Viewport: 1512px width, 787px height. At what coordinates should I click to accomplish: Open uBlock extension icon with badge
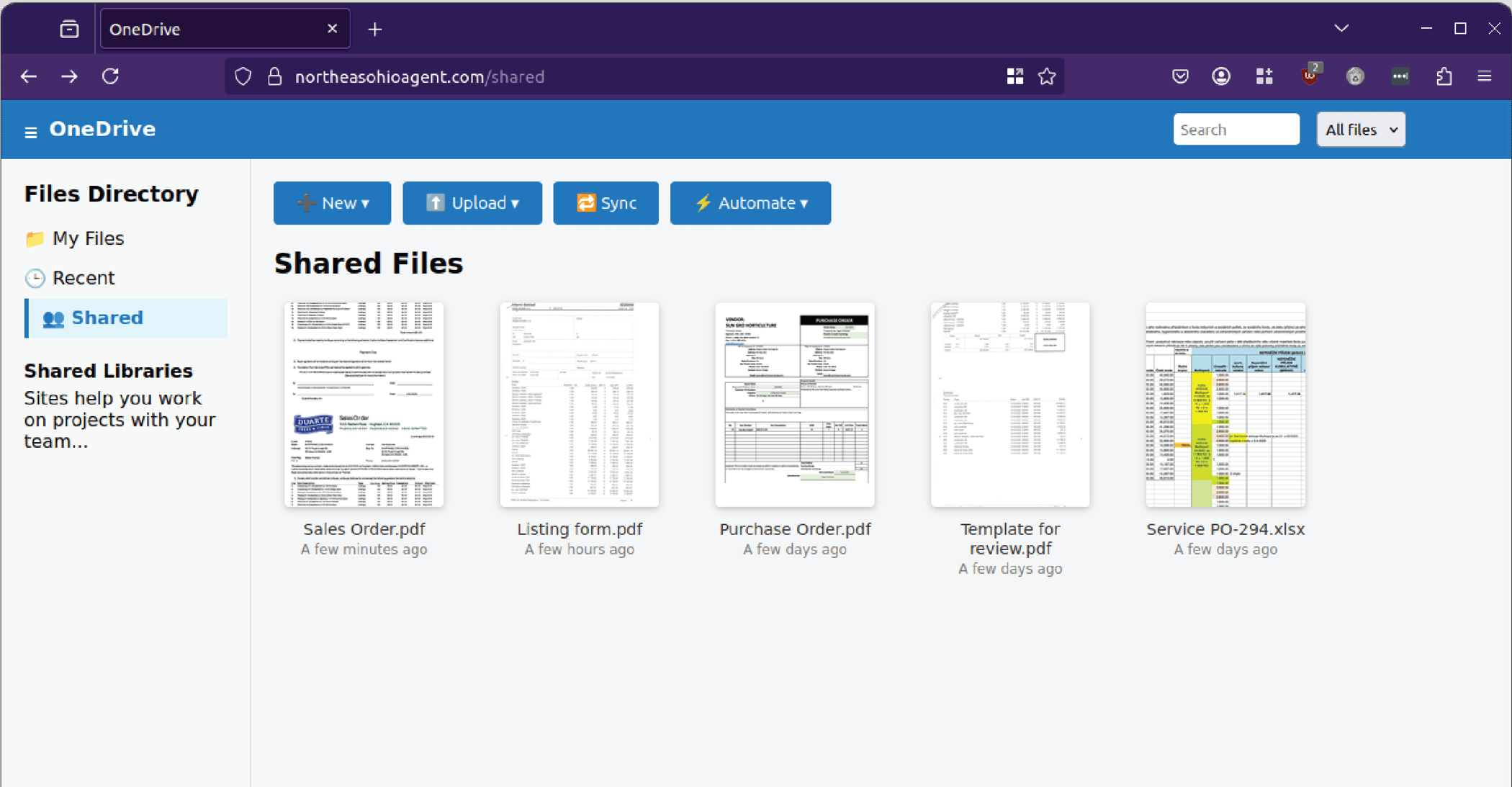tap(1310, 75)
